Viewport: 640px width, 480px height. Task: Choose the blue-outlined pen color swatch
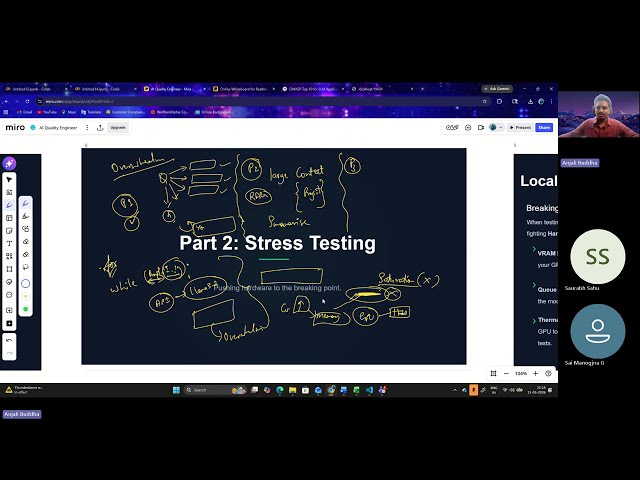click(x=25, y=283)
